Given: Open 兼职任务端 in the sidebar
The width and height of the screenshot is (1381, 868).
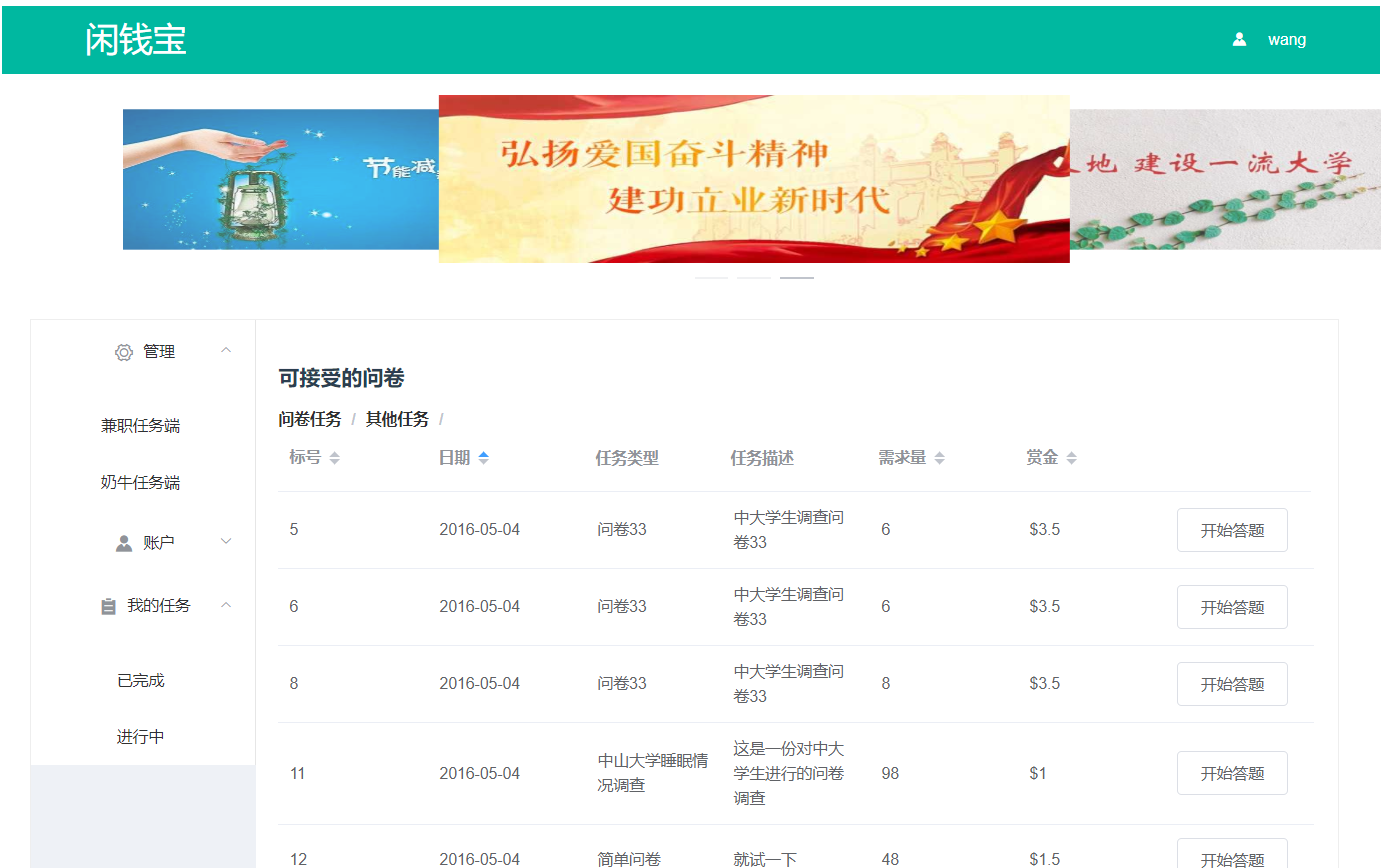Looking at the screenshot, I should coord(140,426).
